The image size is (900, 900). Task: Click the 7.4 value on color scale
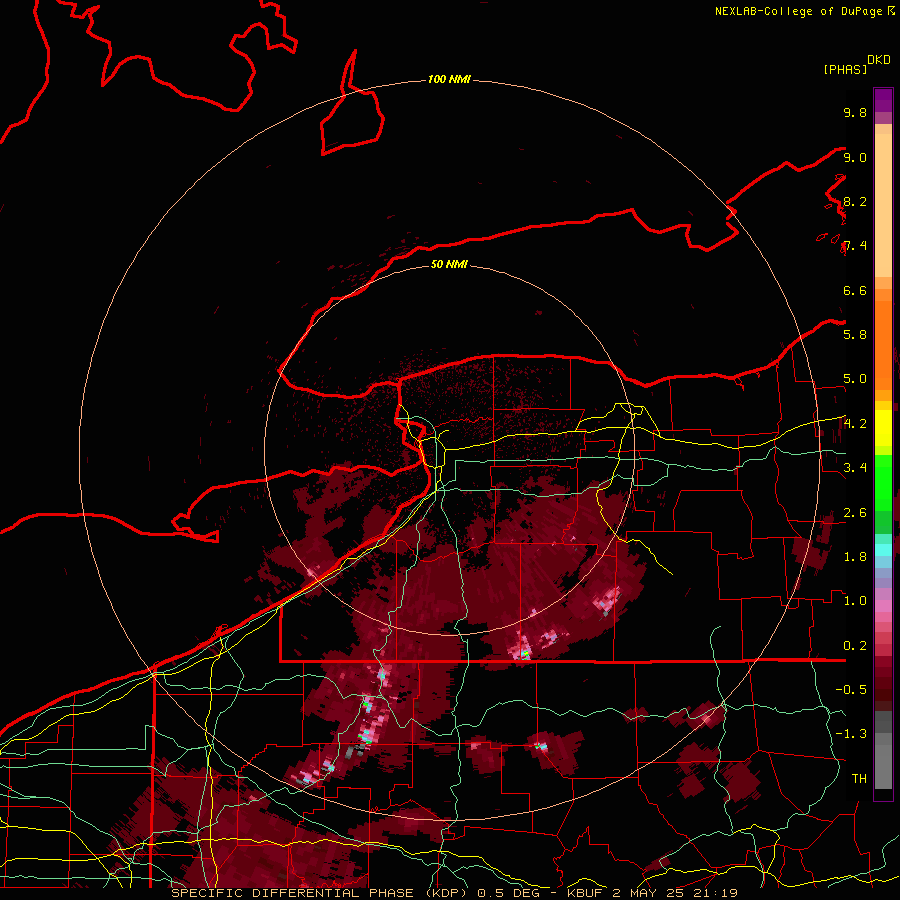click(855, 246)
